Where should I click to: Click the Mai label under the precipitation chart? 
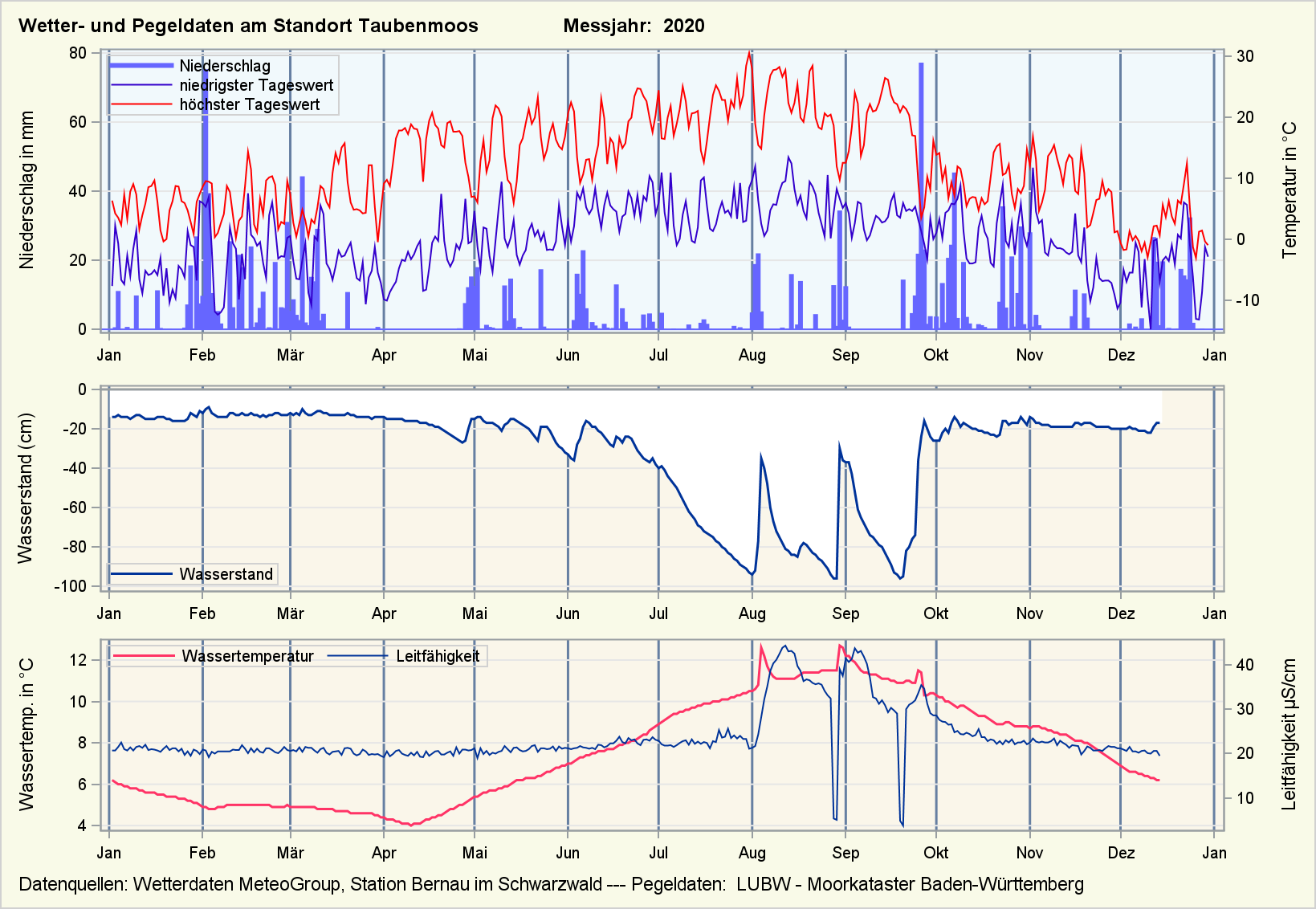(475, 355)
